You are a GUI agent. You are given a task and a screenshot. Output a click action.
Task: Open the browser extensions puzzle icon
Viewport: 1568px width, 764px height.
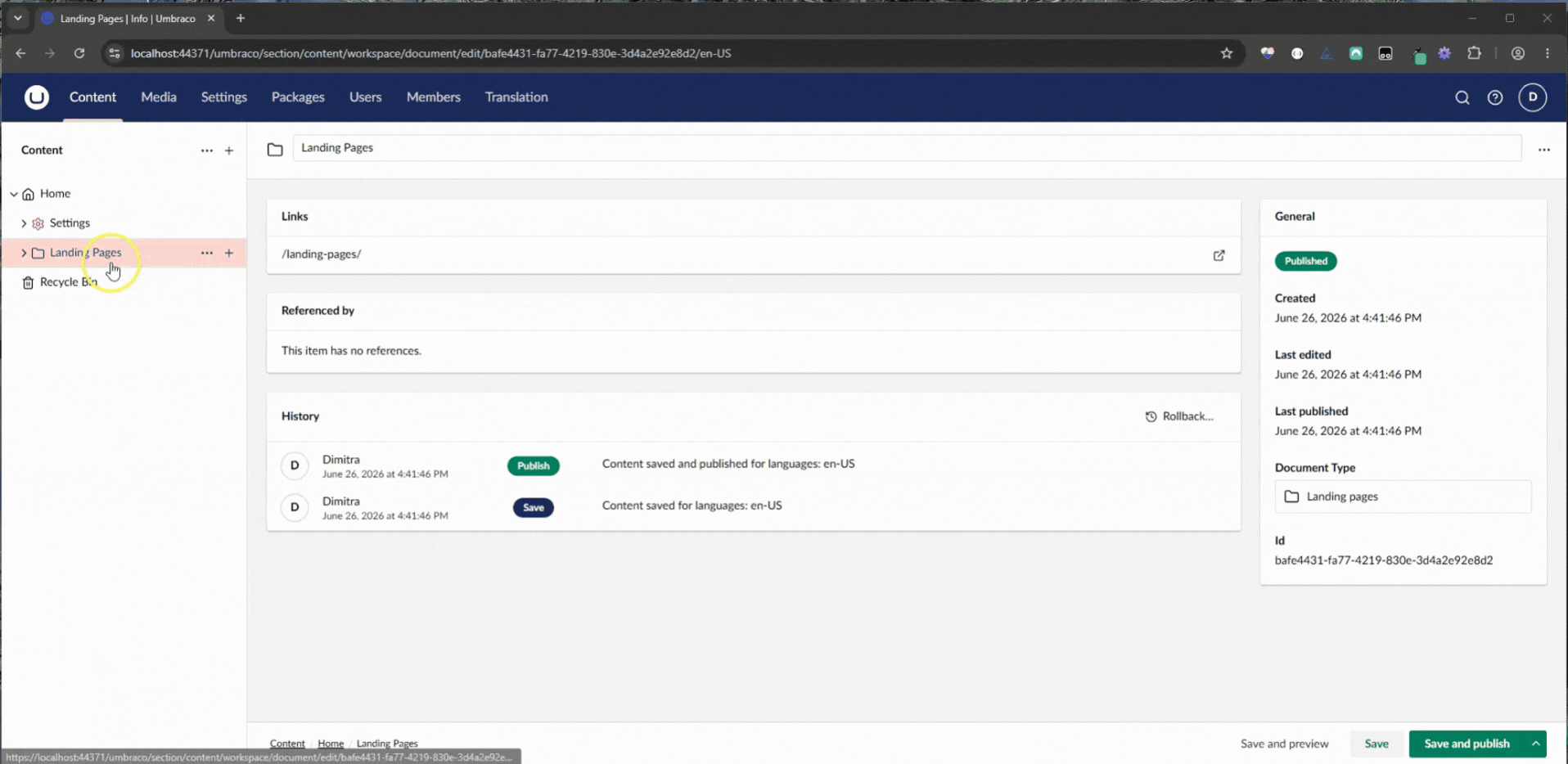click(1474, 53)
